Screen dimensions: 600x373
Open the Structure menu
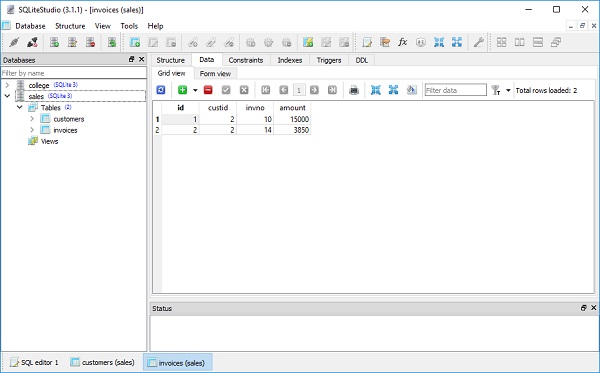coord(70,26)
